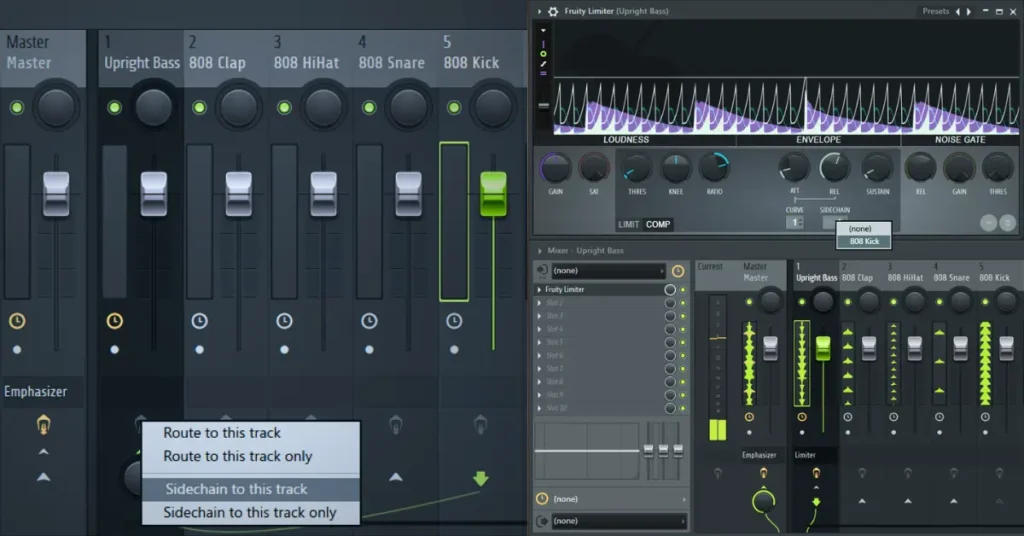
Task: Click EQ graph in Mixer window
Action: pos(586,450)
